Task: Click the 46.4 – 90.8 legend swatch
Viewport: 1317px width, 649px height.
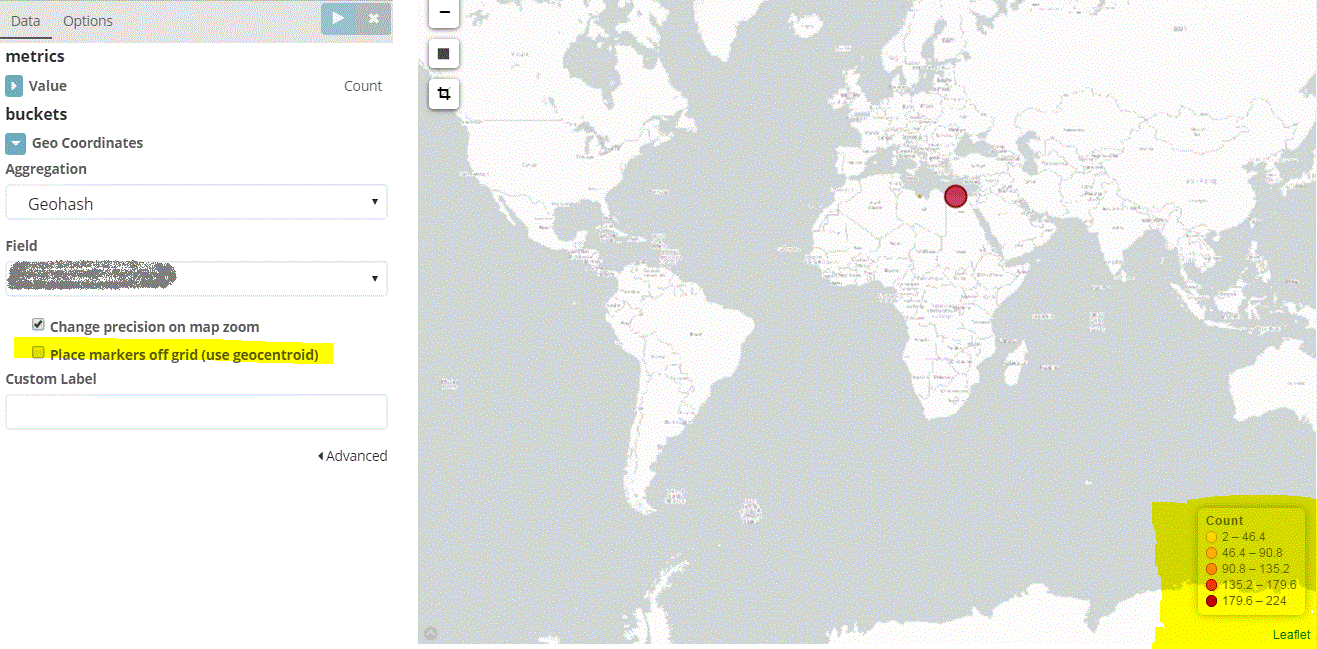Action: [1211, 553]
